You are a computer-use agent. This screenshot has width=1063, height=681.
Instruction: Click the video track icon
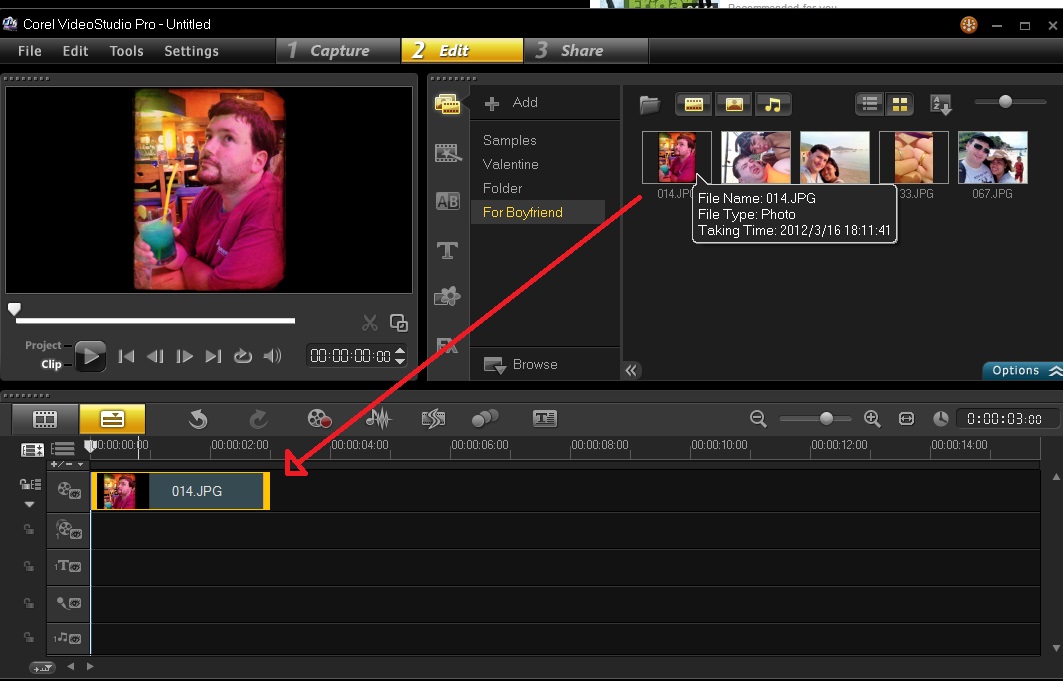[x=68, y=491]
